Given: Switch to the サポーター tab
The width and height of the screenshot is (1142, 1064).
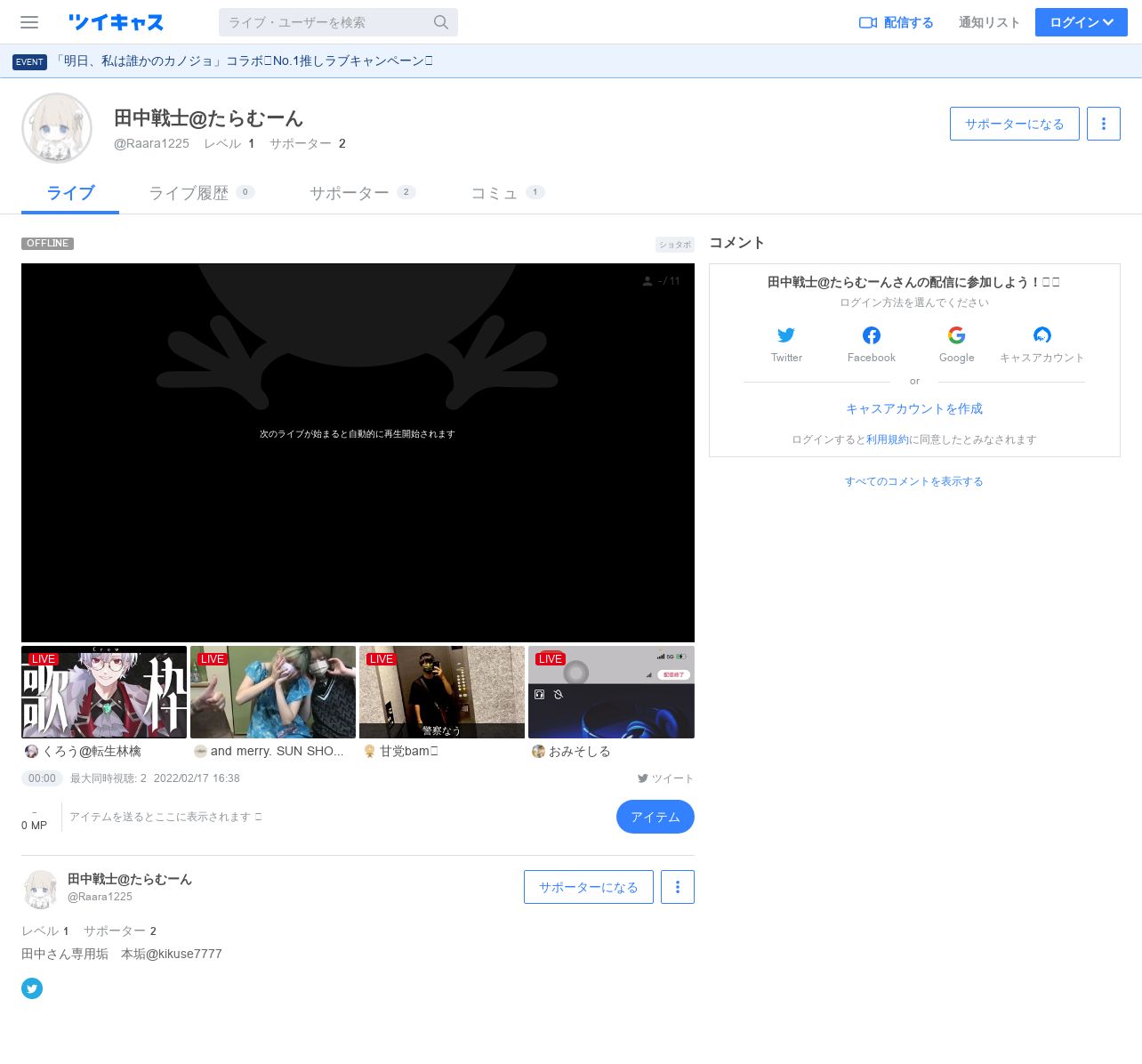Looking at the screenshot, I should pos(349,193).
